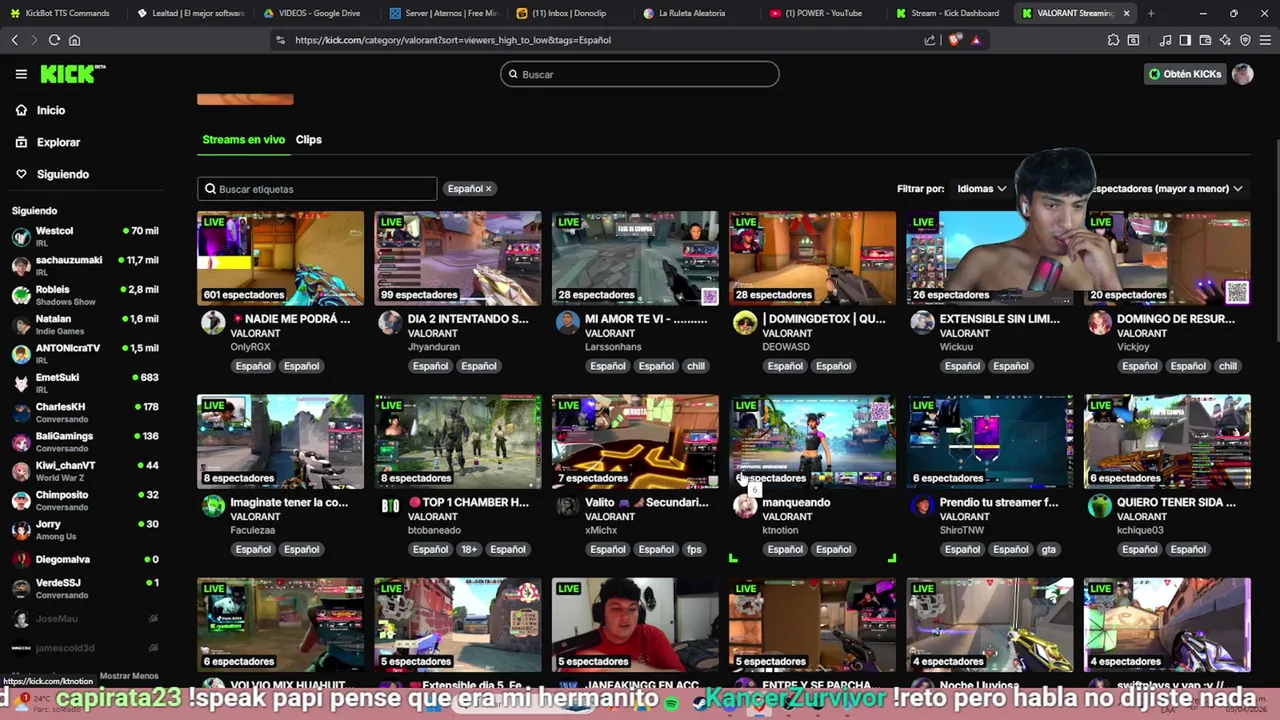
Task: Click the Obtén KICKs button
Action: pyautogui.click(x=1185, y=74)
